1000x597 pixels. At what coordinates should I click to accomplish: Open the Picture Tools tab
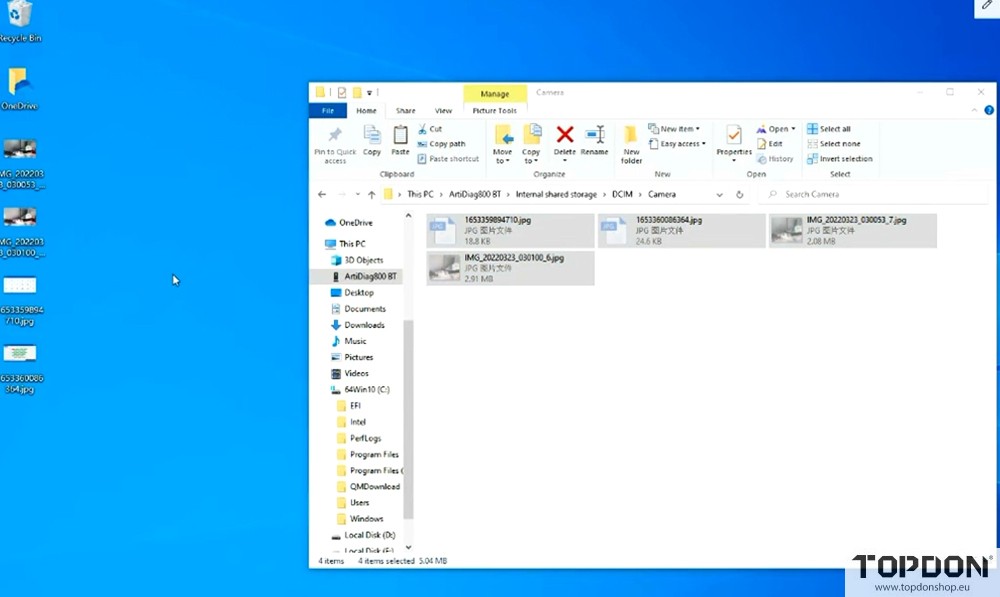click(495, 111)
